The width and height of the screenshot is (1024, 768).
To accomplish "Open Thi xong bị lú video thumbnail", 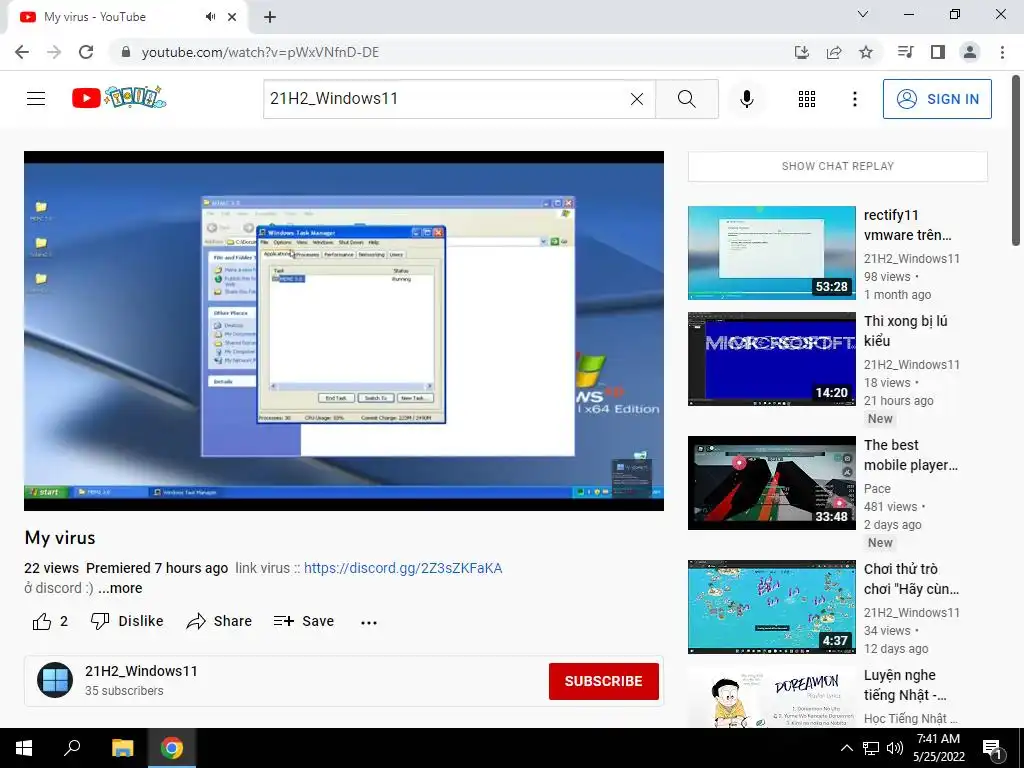I will 771,359.
